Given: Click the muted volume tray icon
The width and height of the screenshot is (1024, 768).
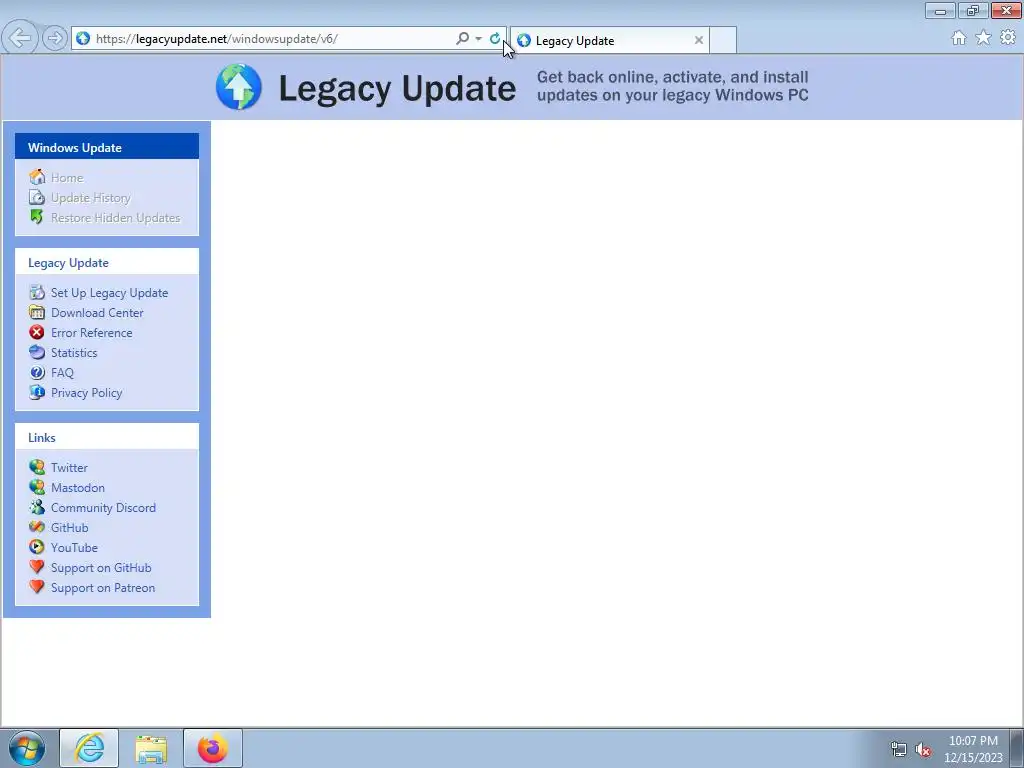Looking at the screenshot, I should pos(923,749).
